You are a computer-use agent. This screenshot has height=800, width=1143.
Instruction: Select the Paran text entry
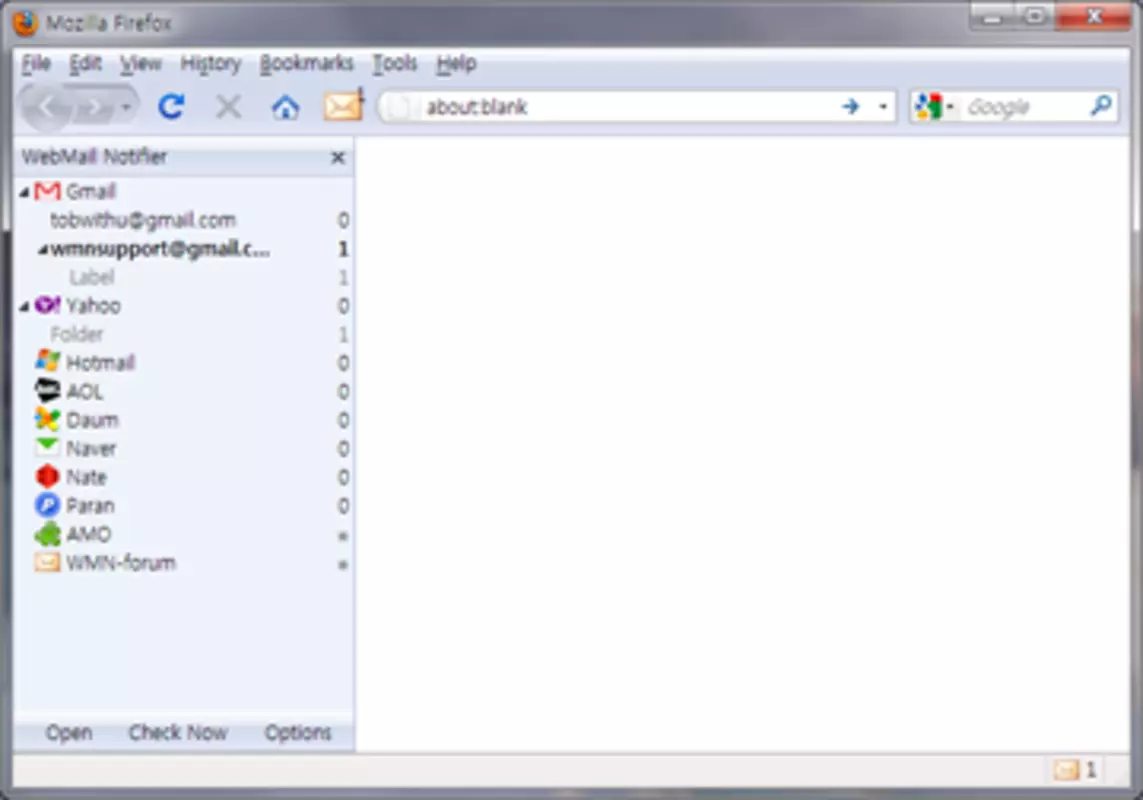point(90,505)
